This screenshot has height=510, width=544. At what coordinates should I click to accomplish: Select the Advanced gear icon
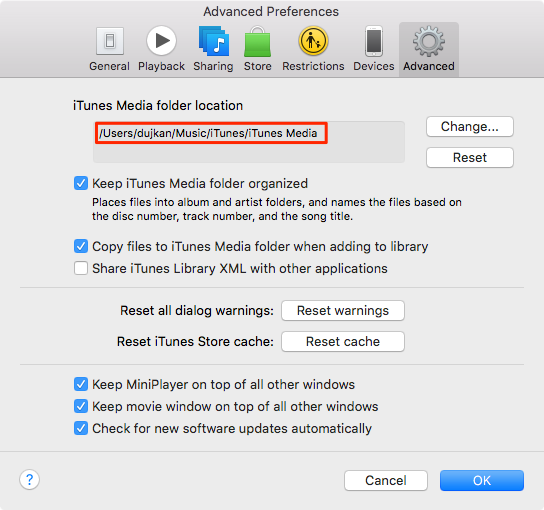tap(429, 41)
